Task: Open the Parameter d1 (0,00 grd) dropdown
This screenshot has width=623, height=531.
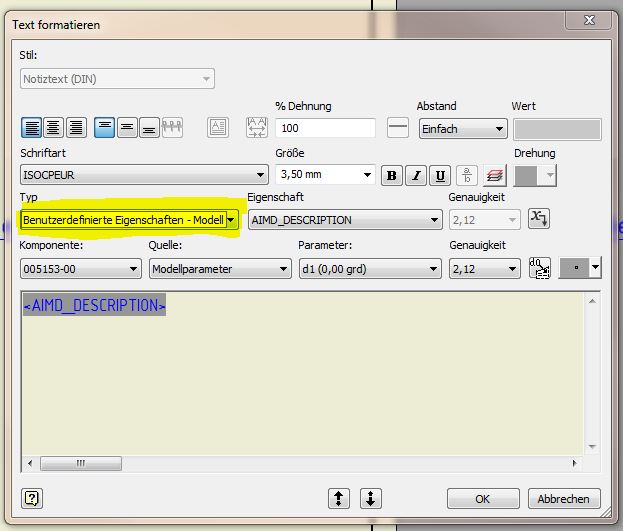Action: [370, 269]
